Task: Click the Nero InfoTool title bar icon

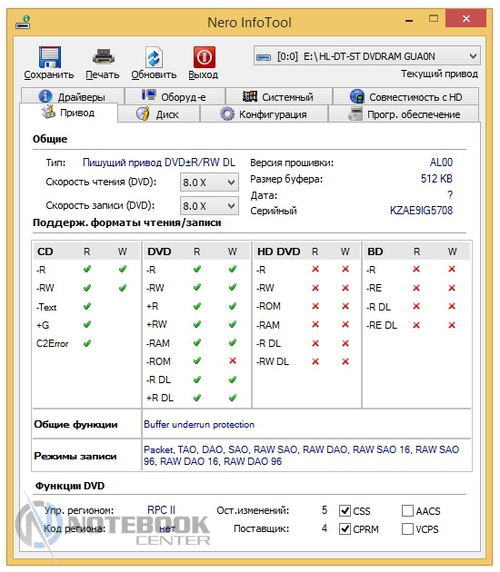Action: [x=23, y=22]
